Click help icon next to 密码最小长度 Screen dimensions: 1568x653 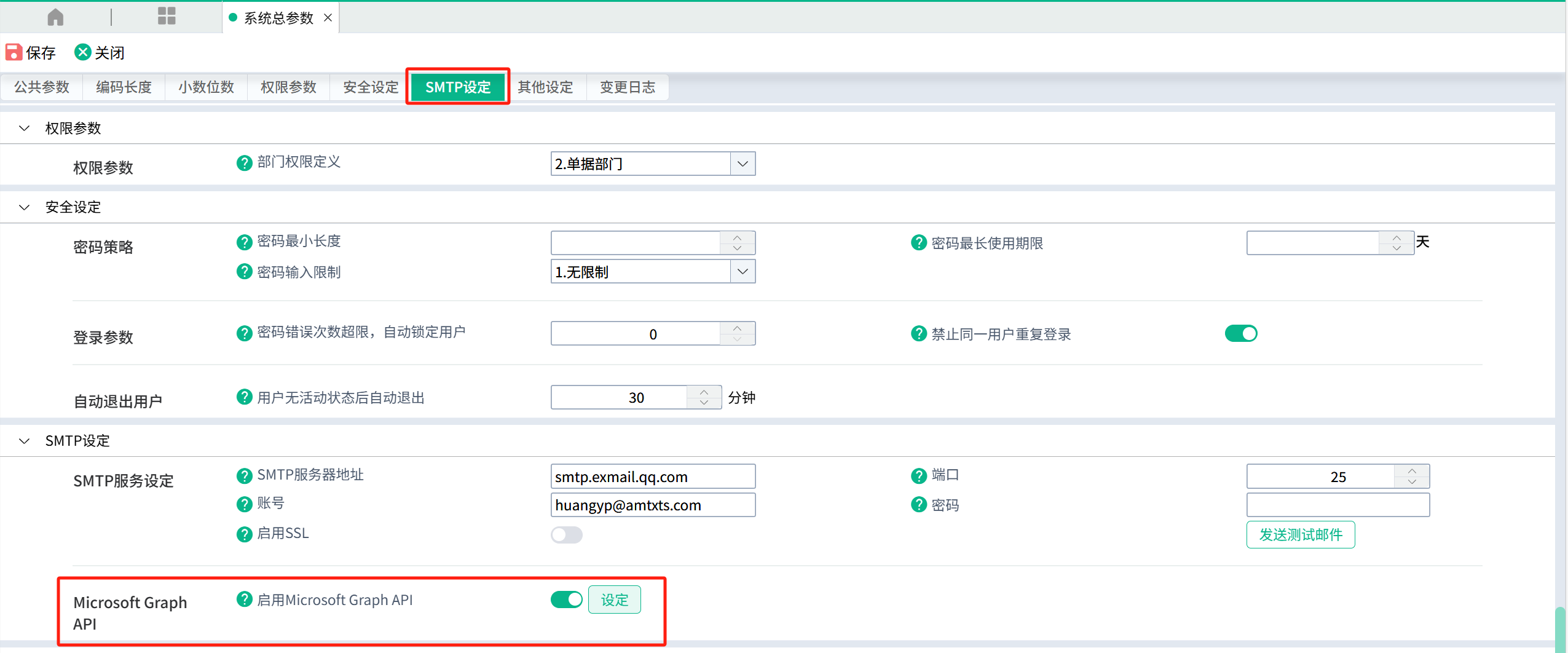(244, 242)
